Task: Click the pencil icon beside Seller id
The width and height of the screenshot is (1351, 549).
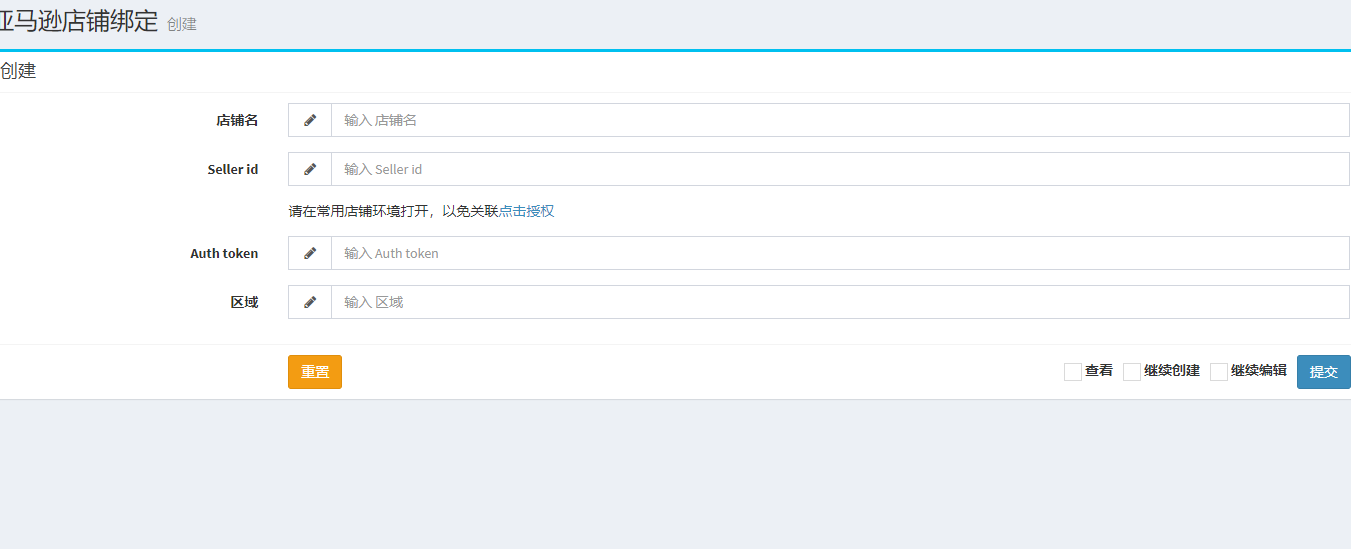Action: pyautogui.click(x=310, y=169)
